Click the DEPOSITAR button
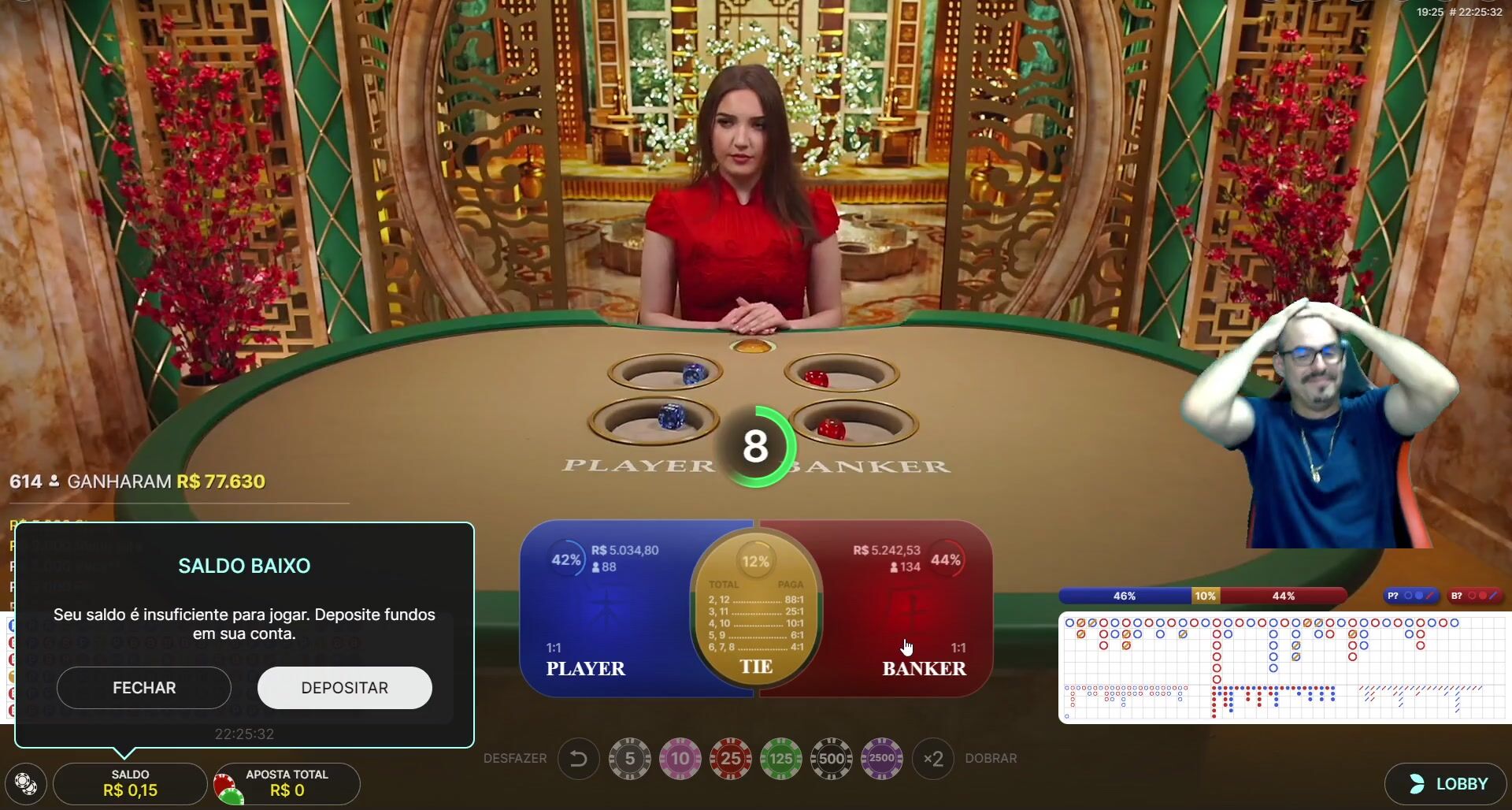 pyautogui.click(x=345, y=688)
